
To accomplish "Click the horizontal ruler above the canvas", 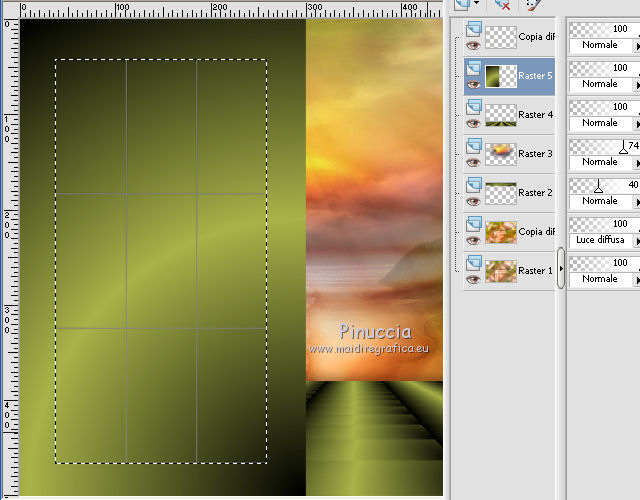I will tap(231, 10).
